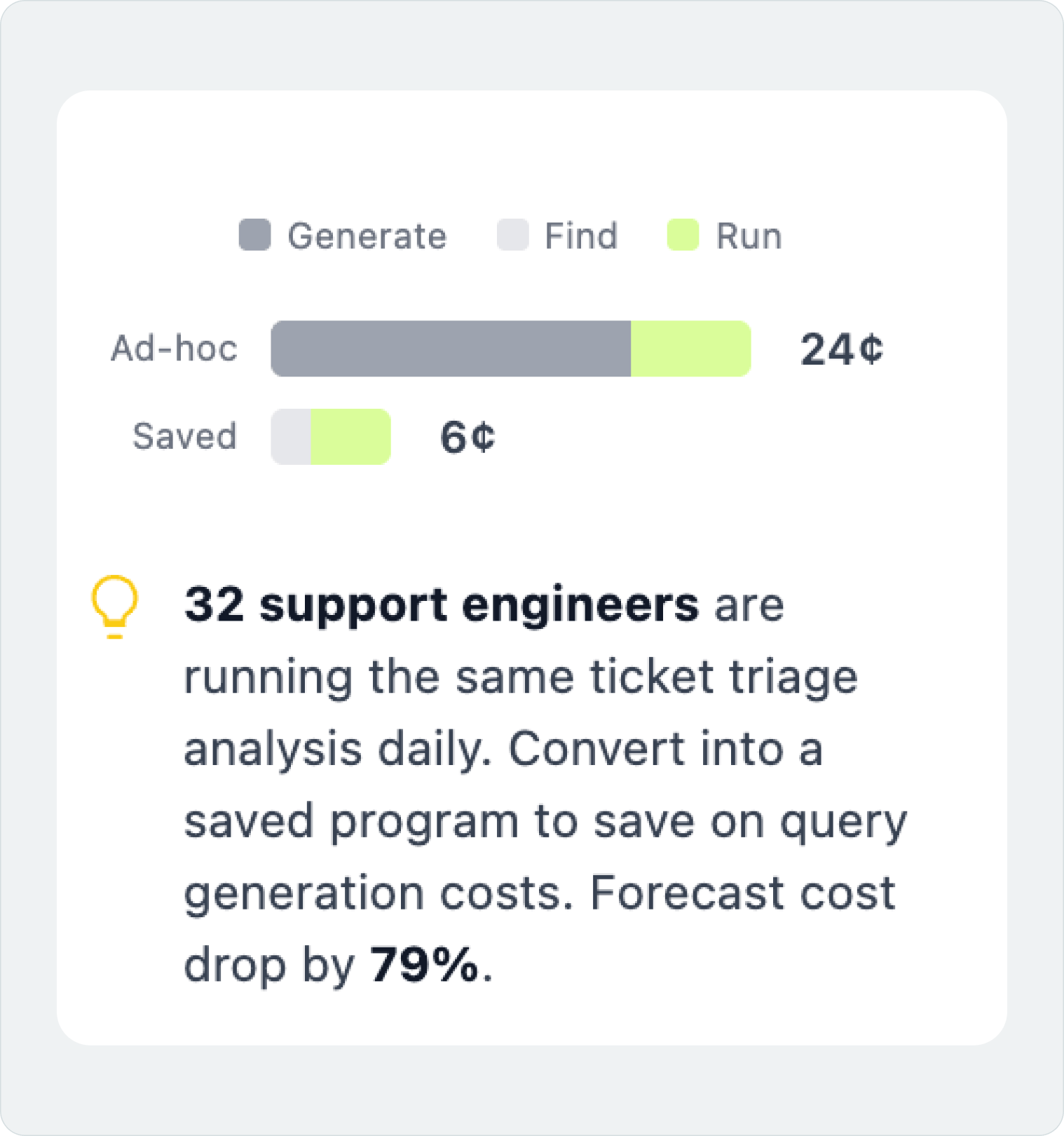Click the bold 79% forecast figure
Screen dimensions: 1064x1136
pyautogui.click(x=424, y=965)
